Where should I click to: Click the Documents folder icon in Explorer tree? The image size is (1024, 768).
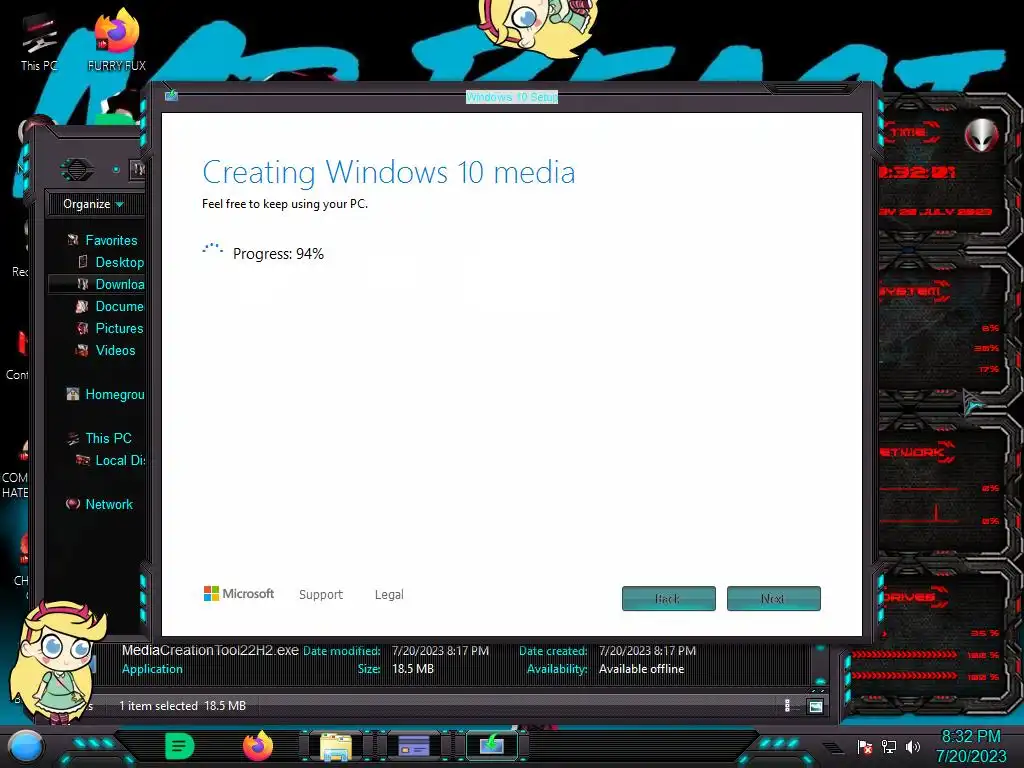click(82, 306)
